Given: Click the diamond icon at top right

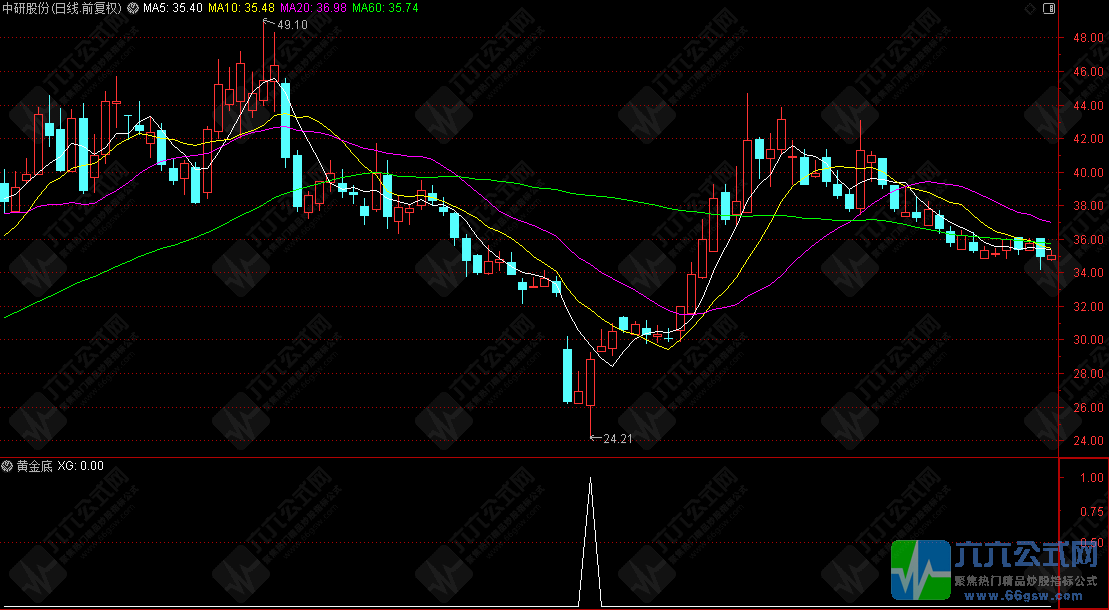Looking at the screenshot, I should (x=1030, y=8).
